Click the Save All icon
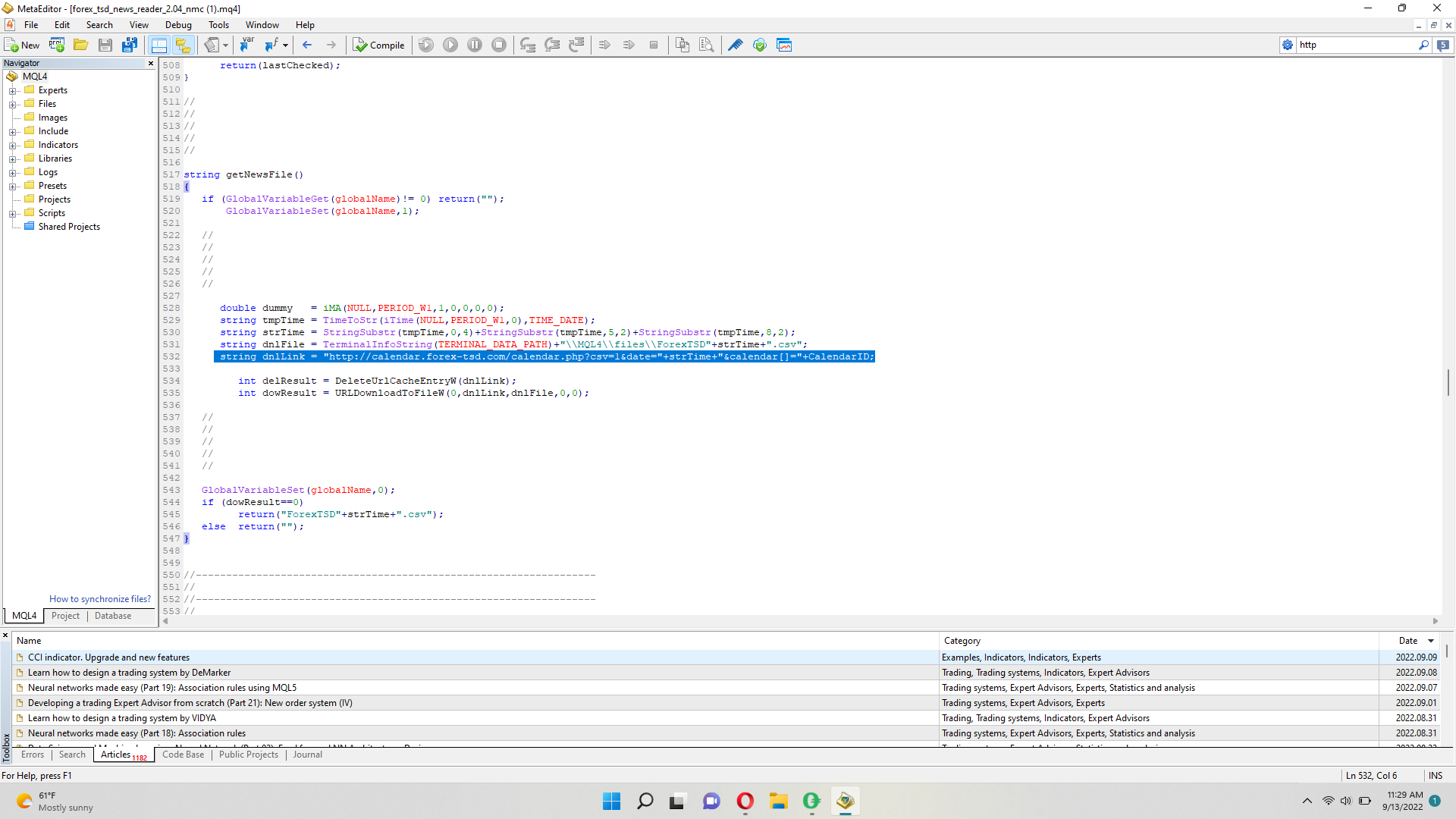 pyautogui.click(x=130, y=45)
